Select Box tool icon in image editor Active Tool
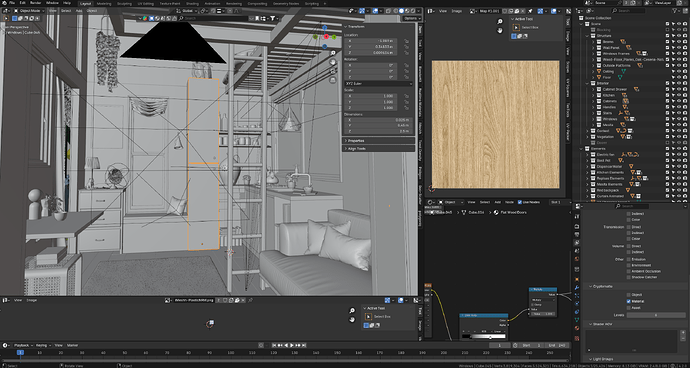The width and height of the screenshot is (690, 368). pos(517,27)
